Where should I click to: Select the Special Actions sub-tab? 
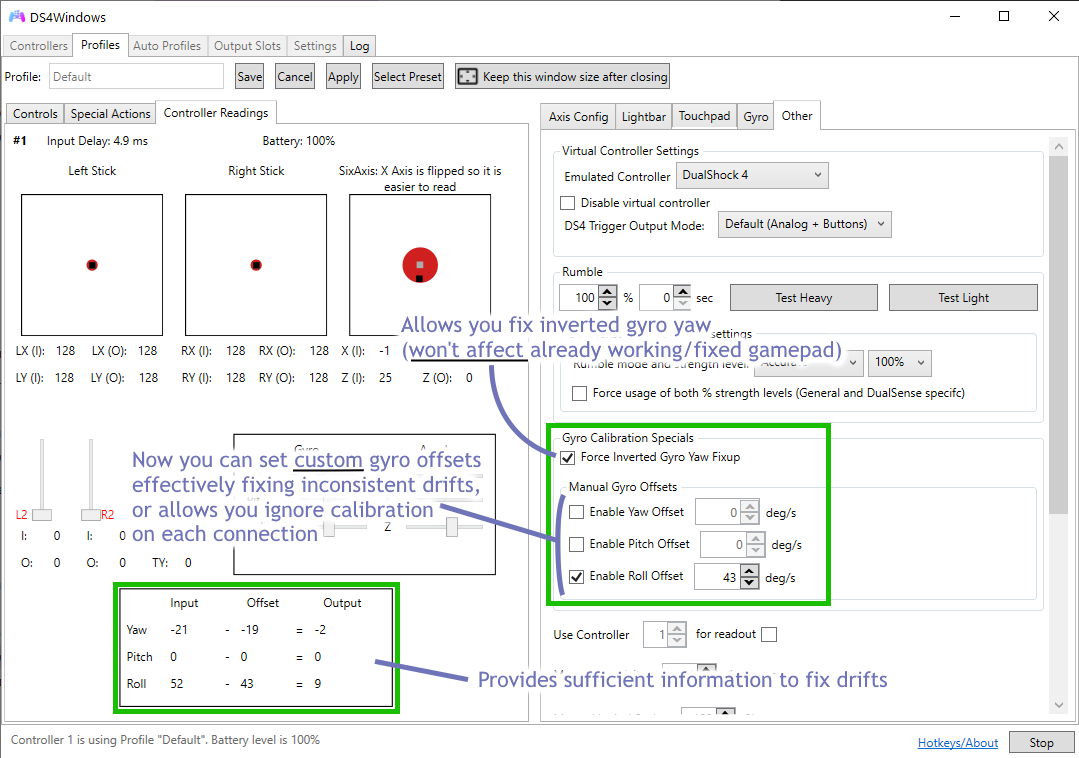point(110,113)
